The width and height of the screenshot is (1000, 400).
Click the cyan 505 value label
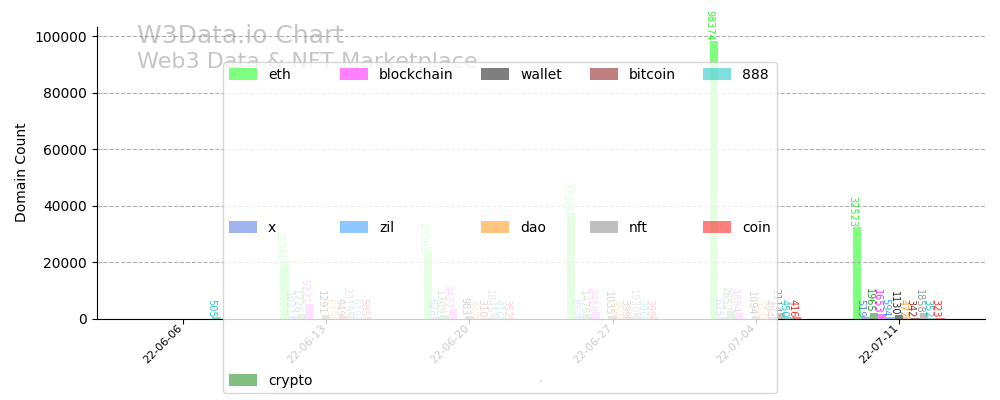(x=213, y=309)
